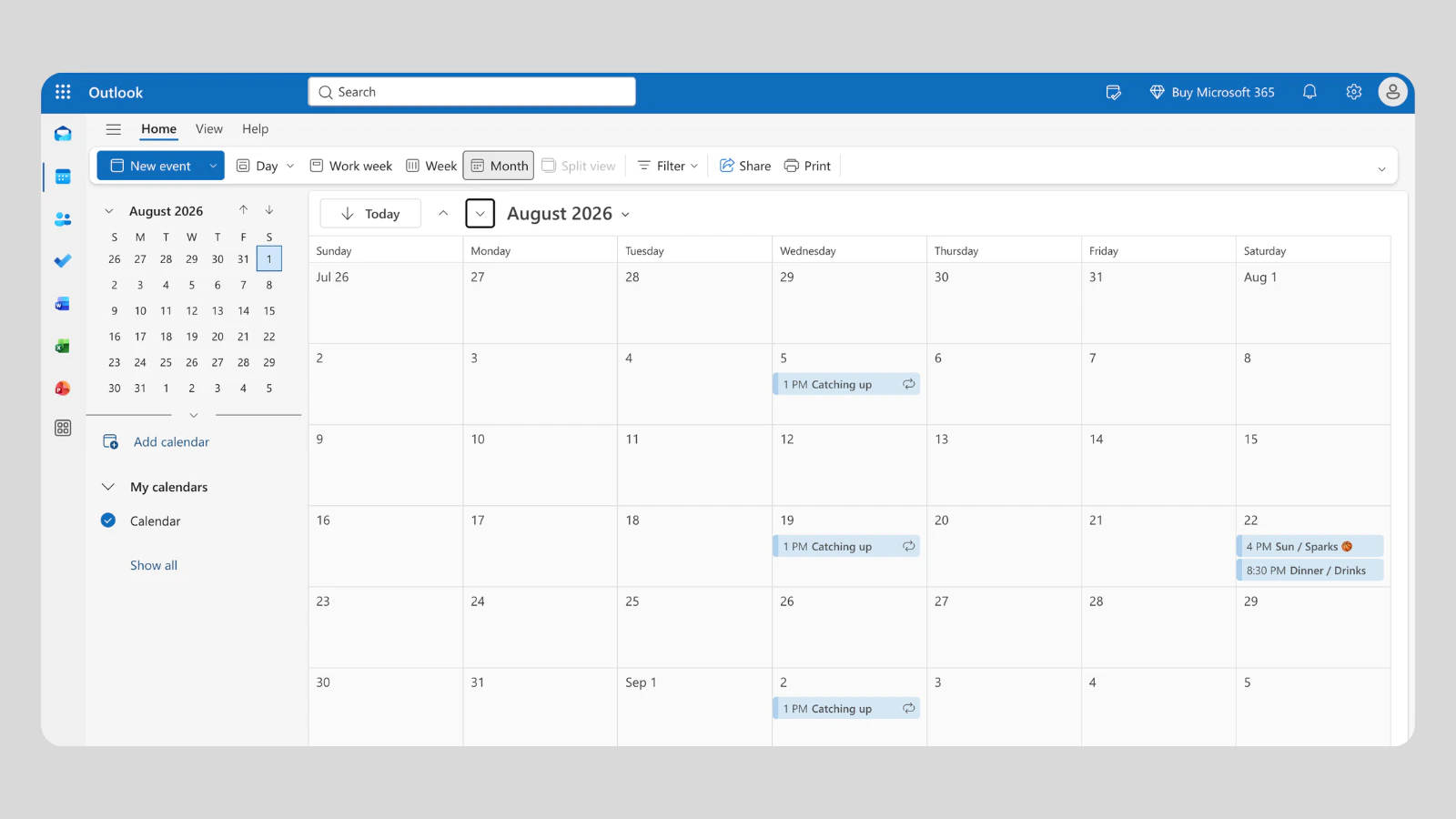This screenshot has width=1456, height=819.
Task: Switch to Week view
Action: 431,166
